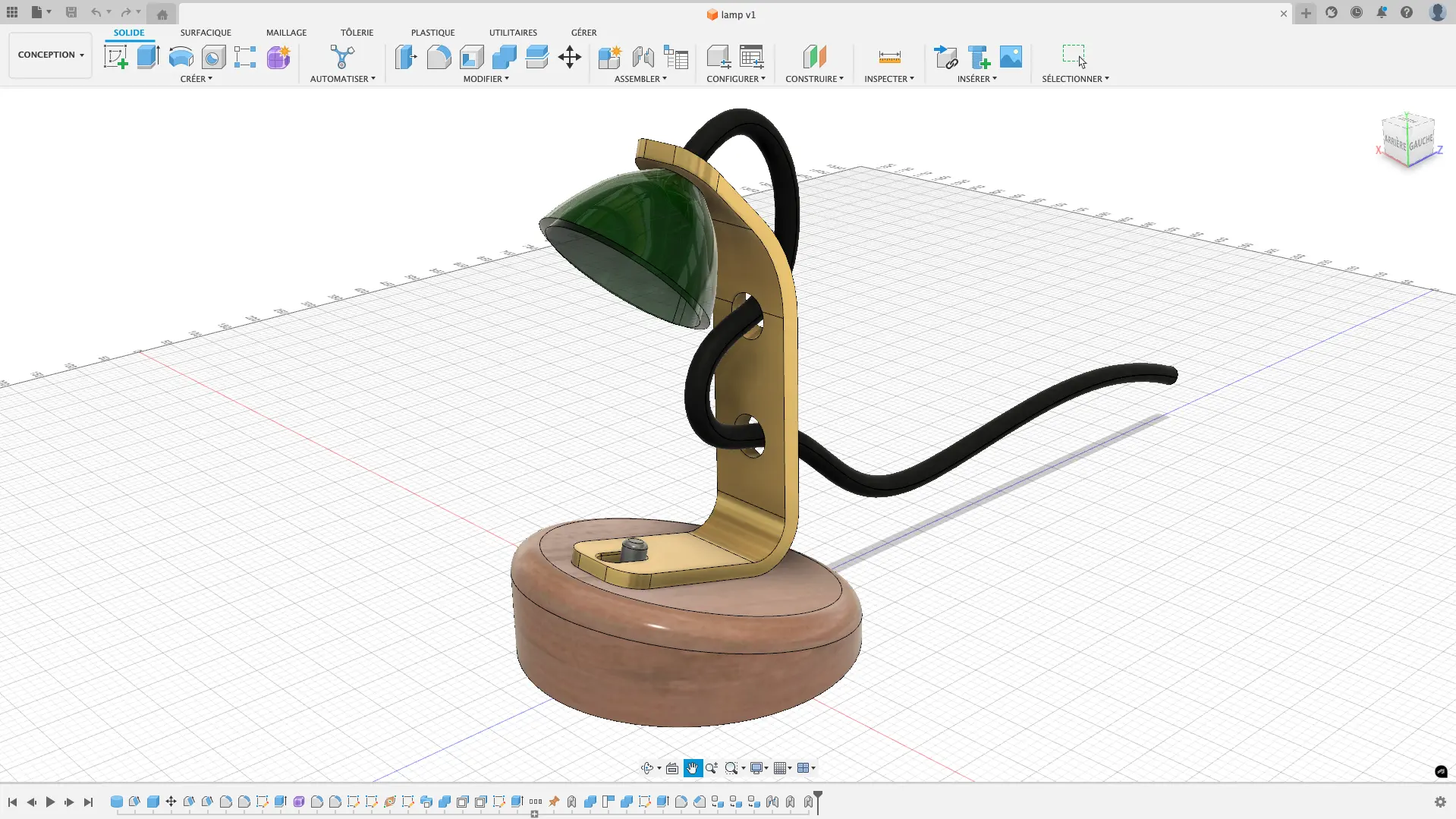This screenshot has width=1456, height=819.
Task: Select the Revolve tool icon
Action: tap(181, 57)
